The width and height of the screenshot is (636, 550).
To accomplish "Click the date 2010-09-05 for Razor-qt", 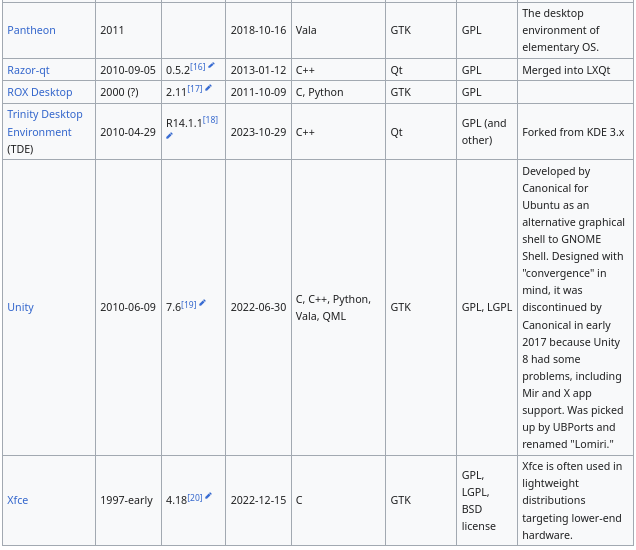I will point(128,70).
